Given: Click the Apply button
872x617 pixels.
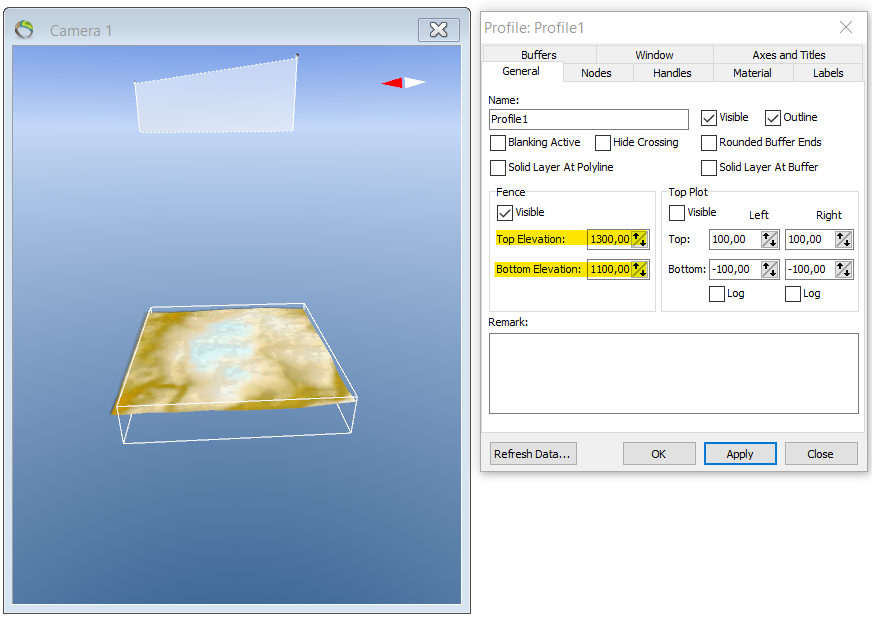Looking at the screenshot, I should coord(740,454).
